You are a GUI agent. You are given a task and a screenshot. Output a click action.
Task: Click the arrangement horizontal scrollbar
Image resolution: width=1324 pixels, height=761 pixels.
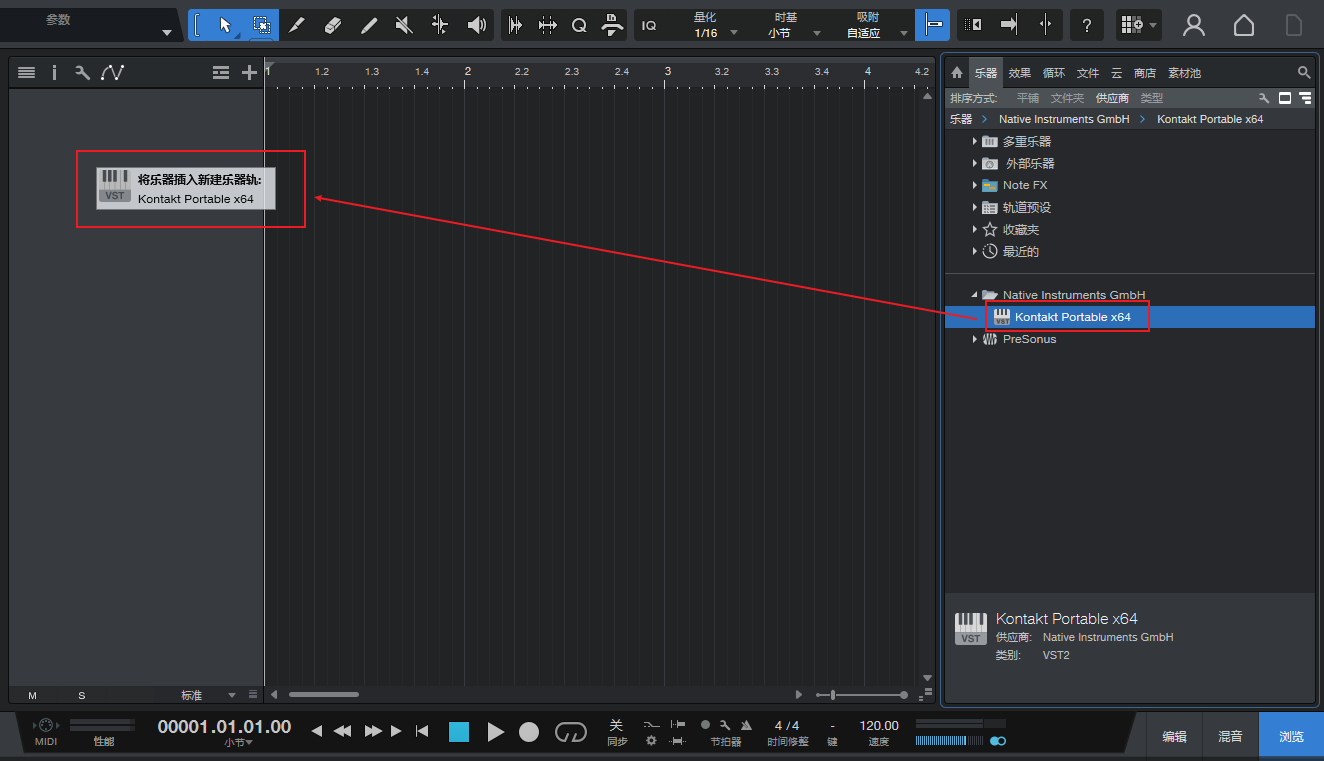[324, 695]
